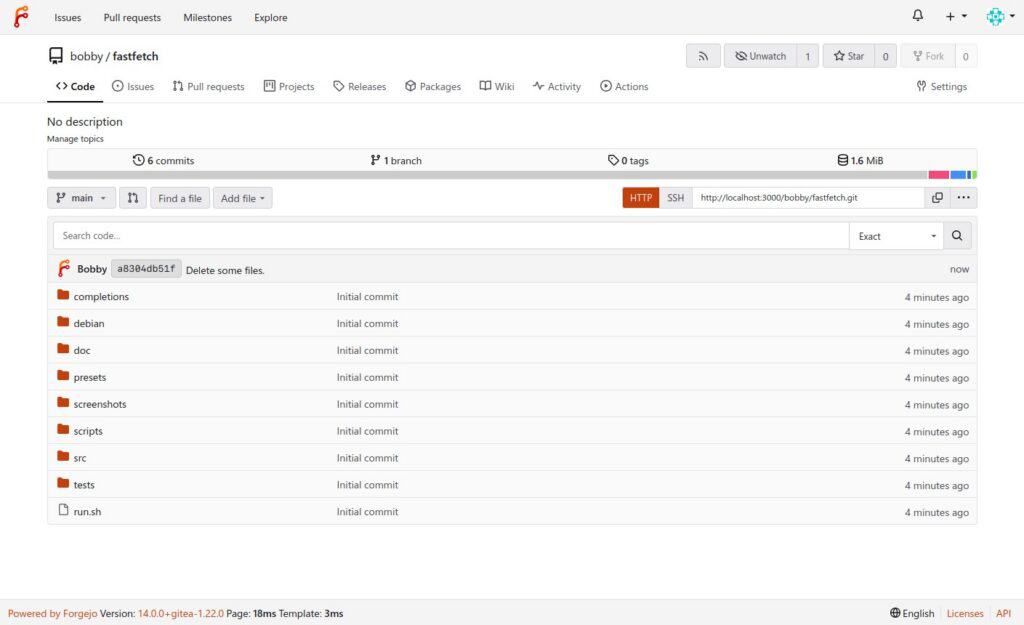Open commit a8304db51f
1024x625 pixels.
pos(146,269)
